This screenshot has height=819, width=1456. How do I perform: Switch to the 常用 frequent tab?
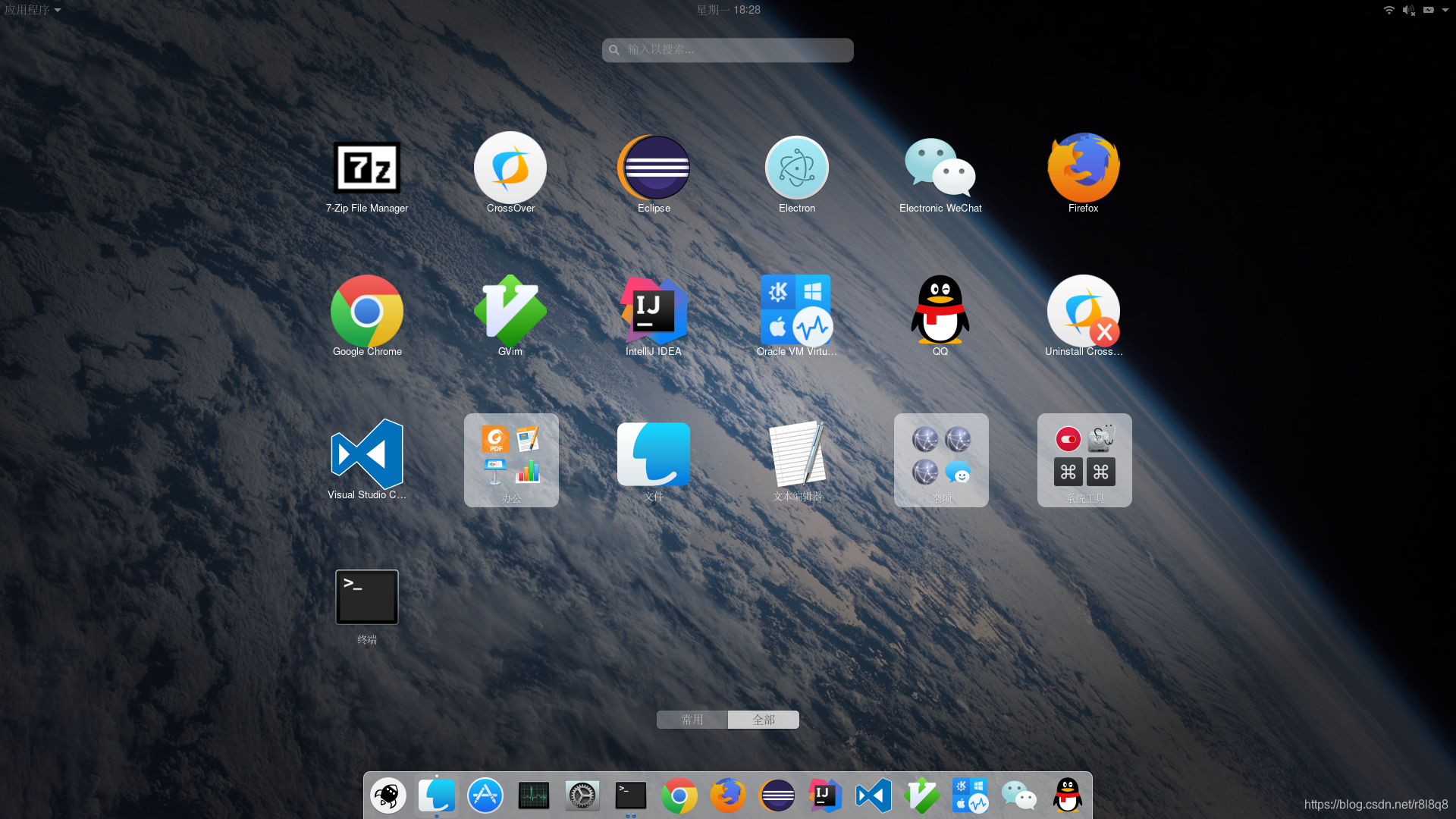click(692, 720)
